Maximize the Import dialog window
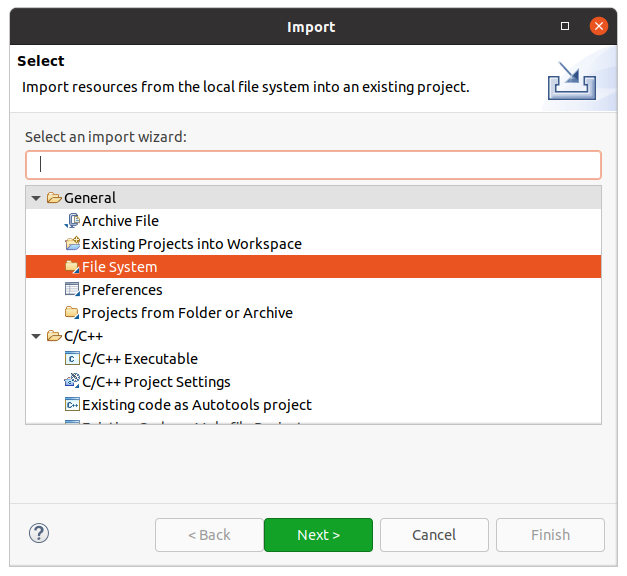The image size is (627, 576). pos(566,26)
